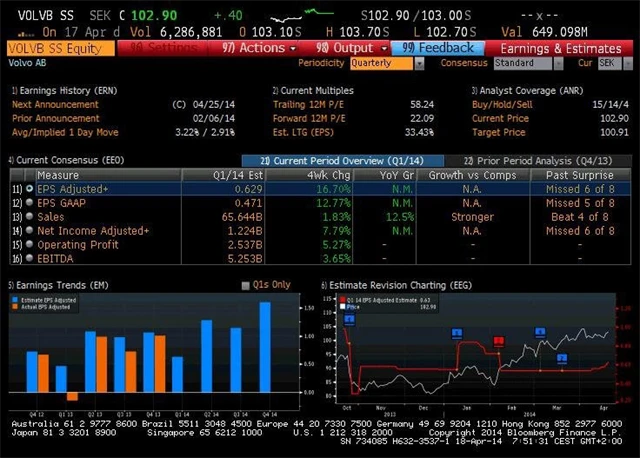
Task: Open the Currency SEK dropdown arrow
Action: pos(628,64)
